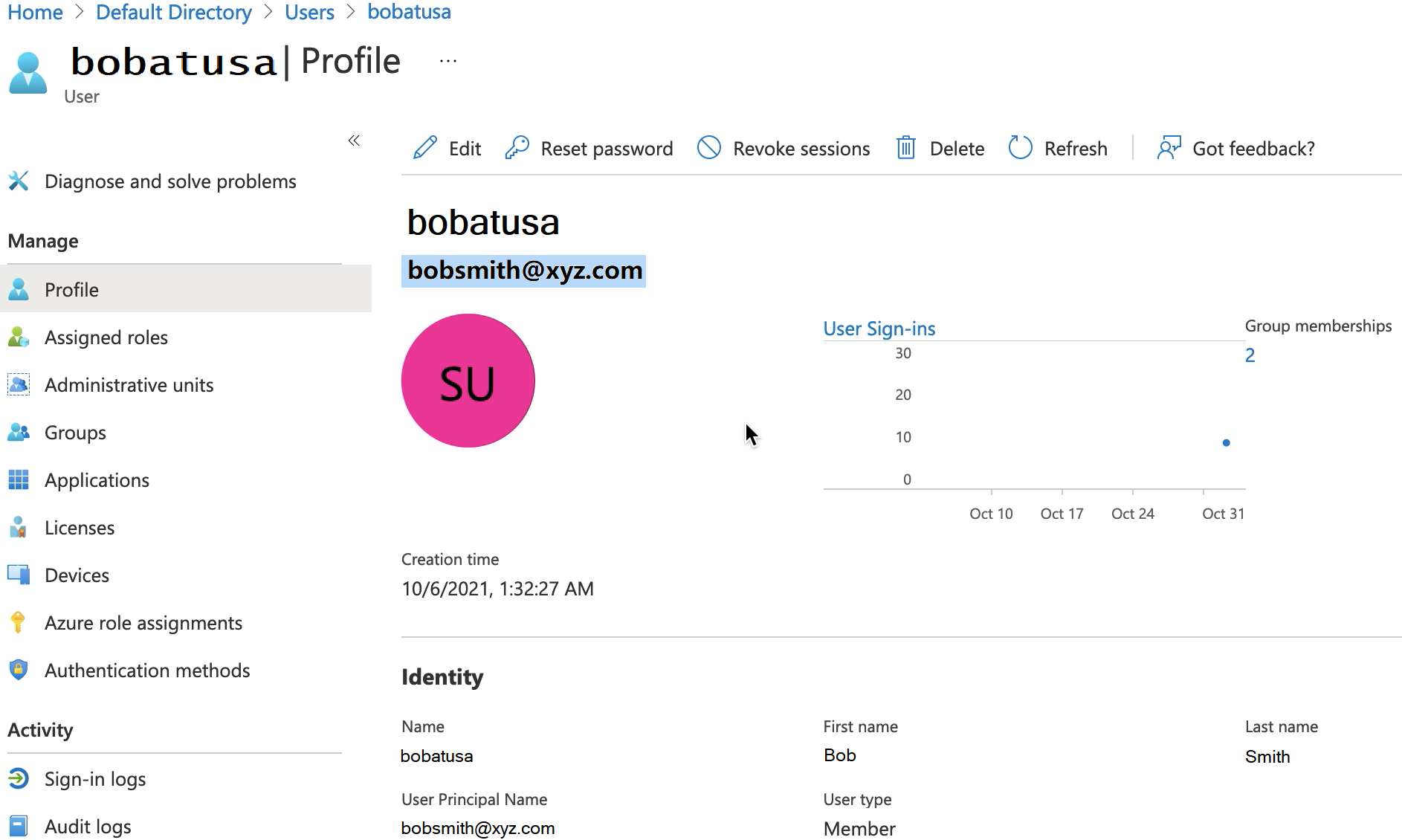Select Assigned roles from Manage menu

tap(106, 337)
